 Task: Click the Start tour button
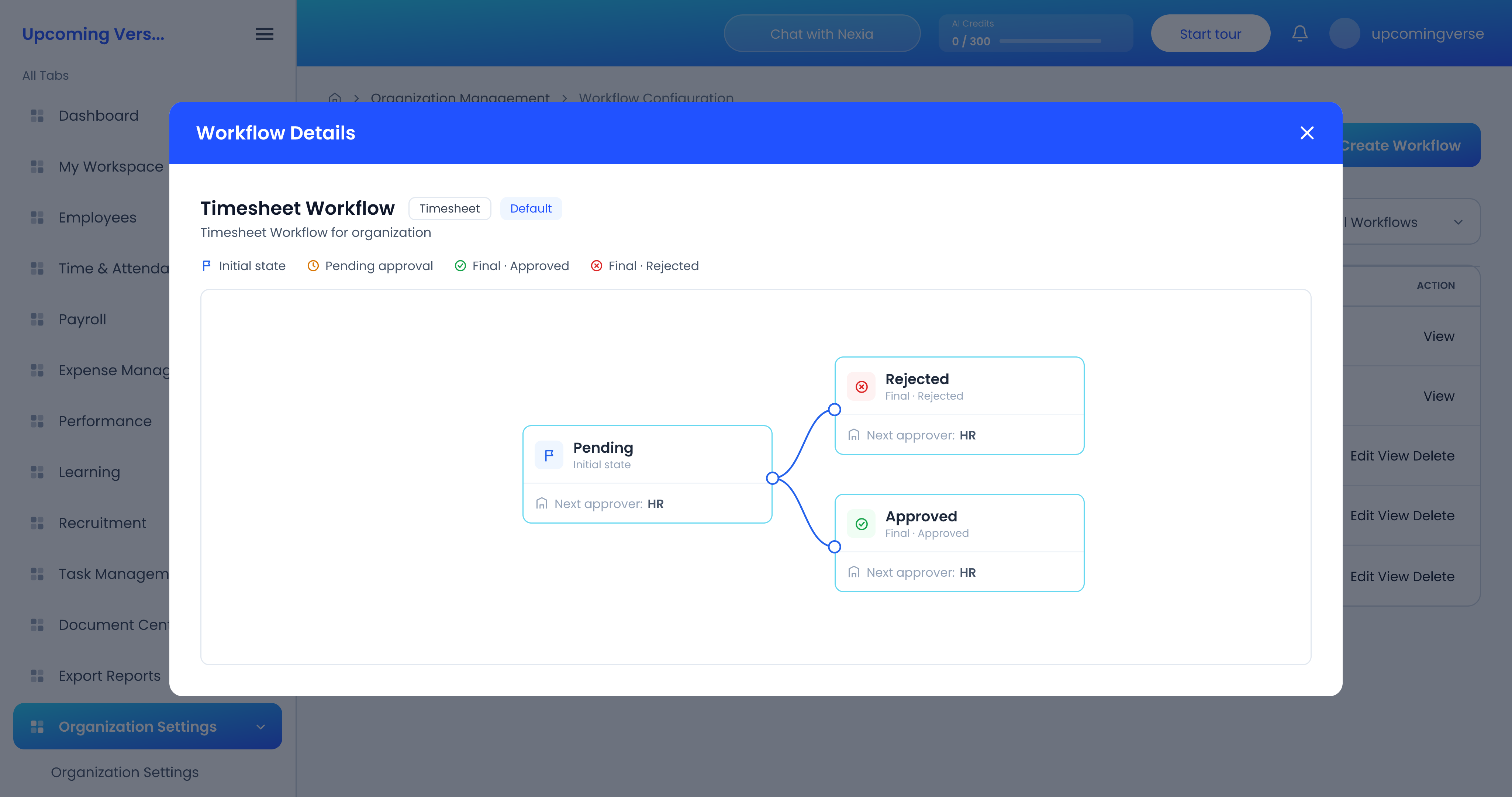(1210, 34)
